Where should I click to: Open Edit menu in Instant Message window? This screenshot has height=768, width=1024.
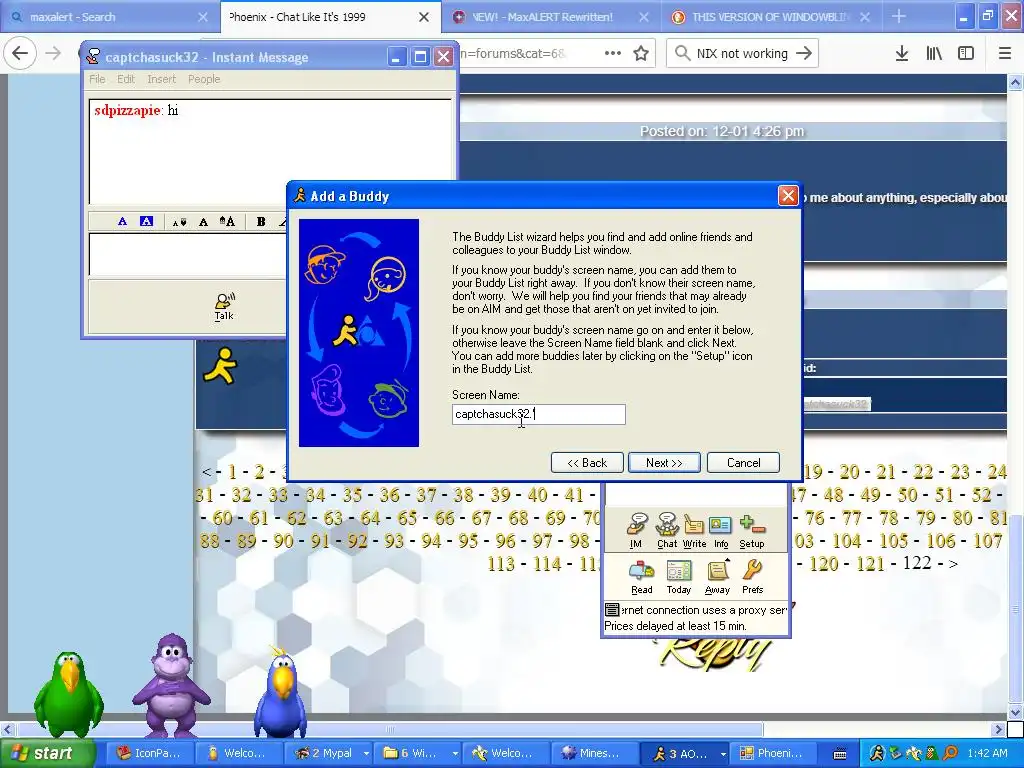[x=126, y=79]
